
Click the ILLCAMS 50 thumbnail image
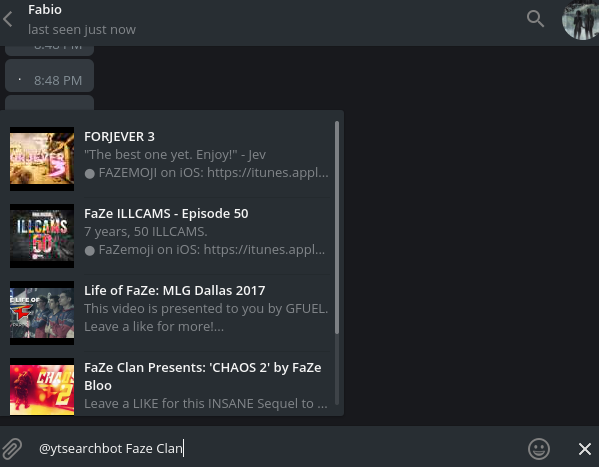pyautogui.click(x=42, y=236)
